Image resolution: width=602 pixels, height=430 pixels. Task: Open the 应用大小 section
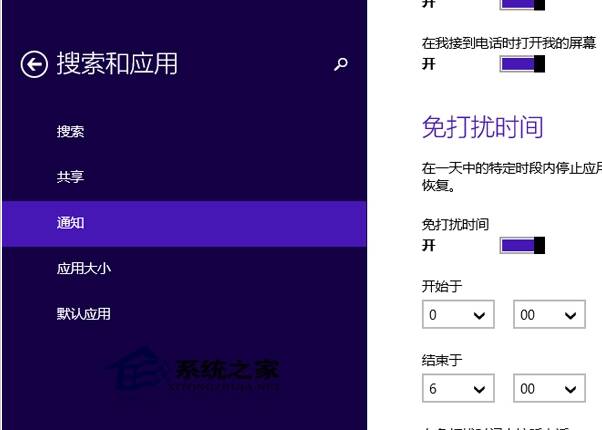click(84, 268)
